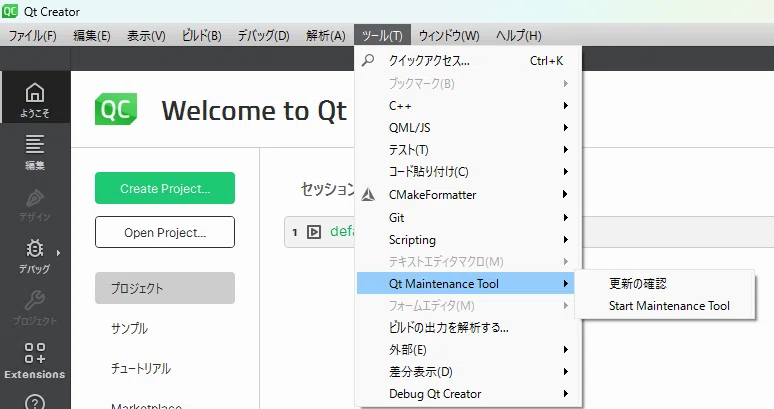Open the 解析(A) menu
This screenshot has width=774, height=409.
pyautogui.click(x=326, y=36)
